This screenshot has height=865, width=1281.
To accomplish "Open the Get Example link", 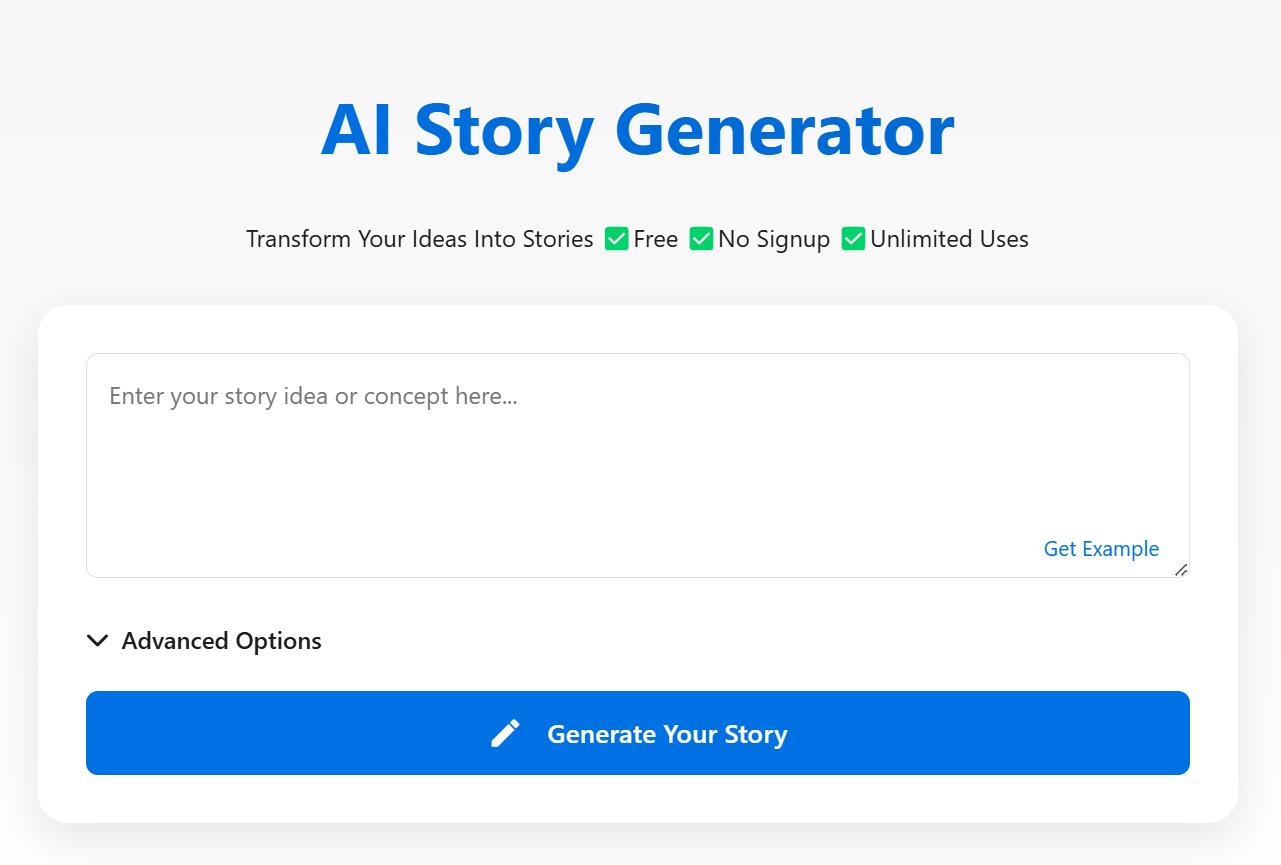I will tap(1101, 549).
